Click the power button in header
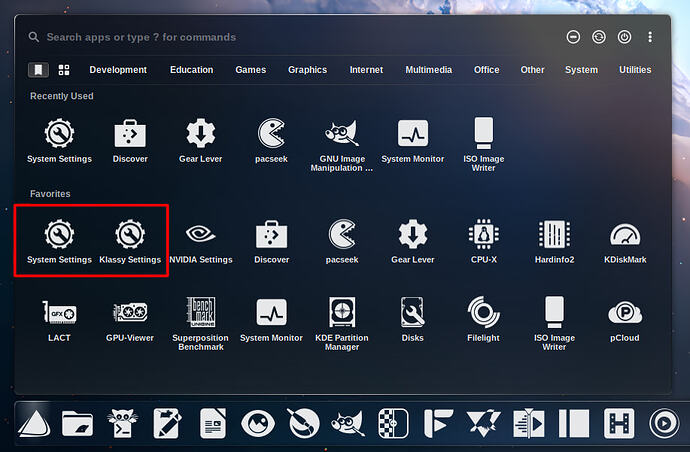This screenshot has width=690, height=452. tap(624, 37)
